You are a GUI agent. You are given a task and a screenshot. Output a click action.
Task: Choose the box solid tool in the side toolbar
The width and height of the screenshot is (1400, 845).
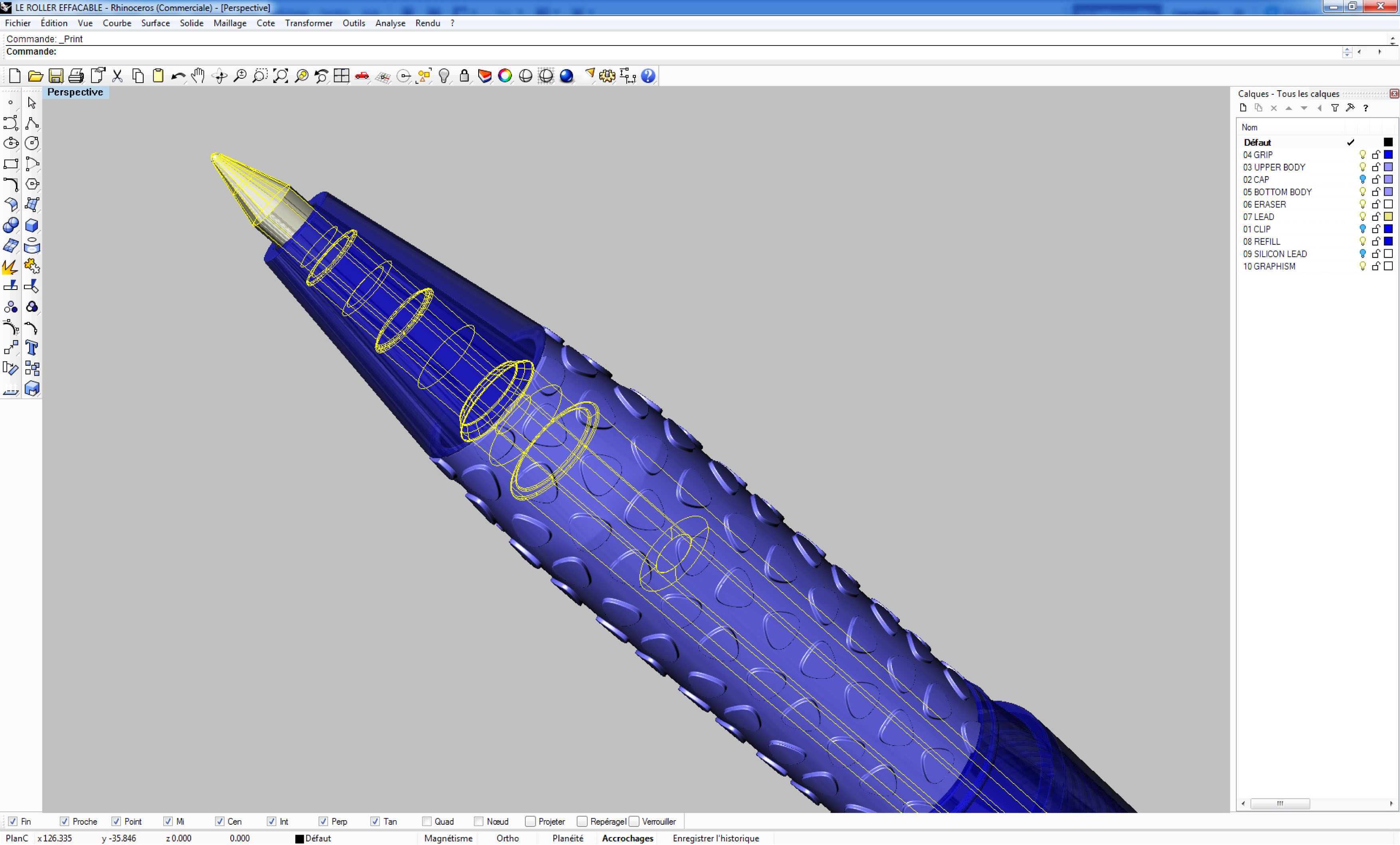(x=32, y=226)
